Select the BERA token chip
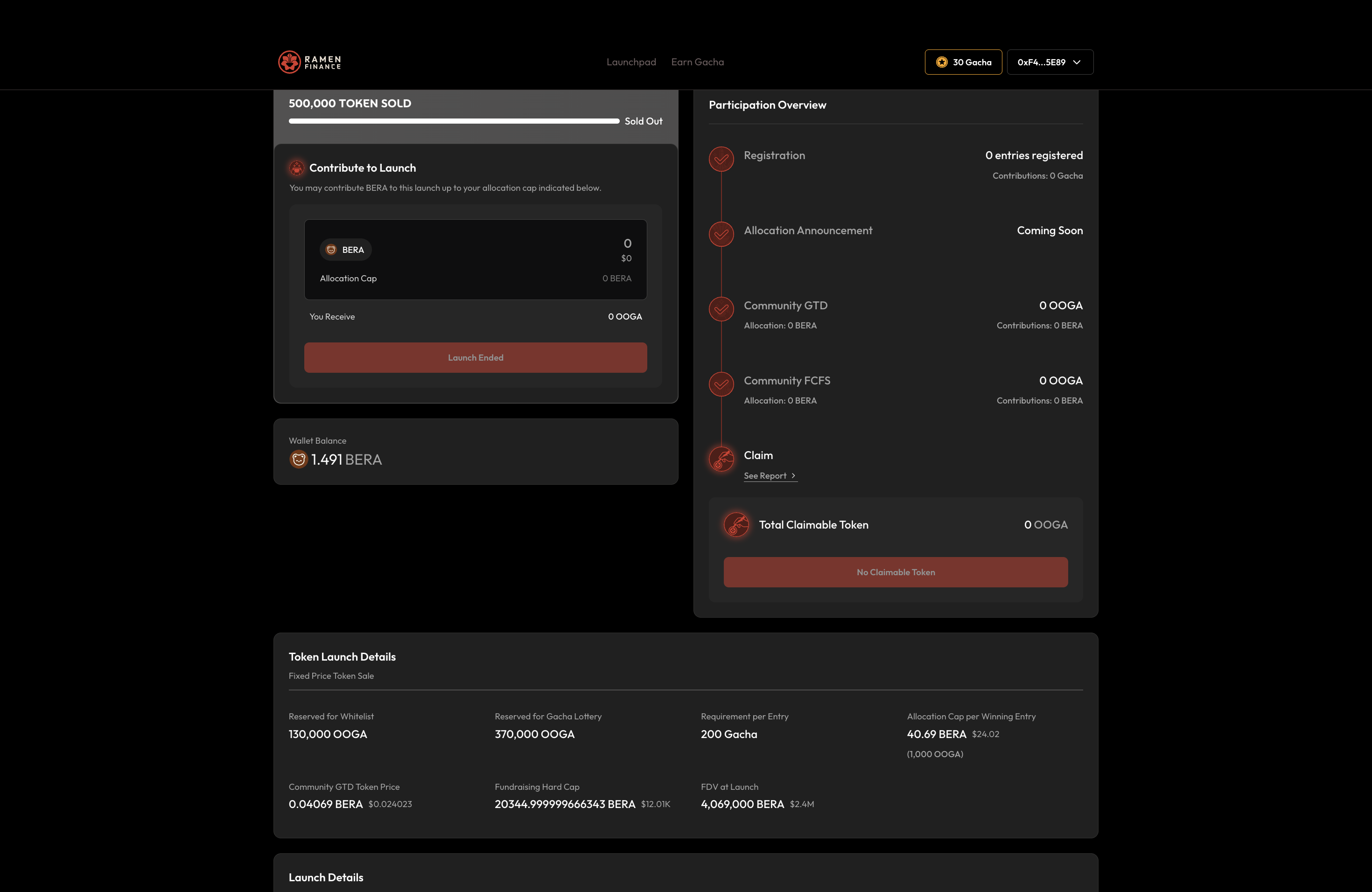This screenshot has width=1372, height=892. click(345, 250)
